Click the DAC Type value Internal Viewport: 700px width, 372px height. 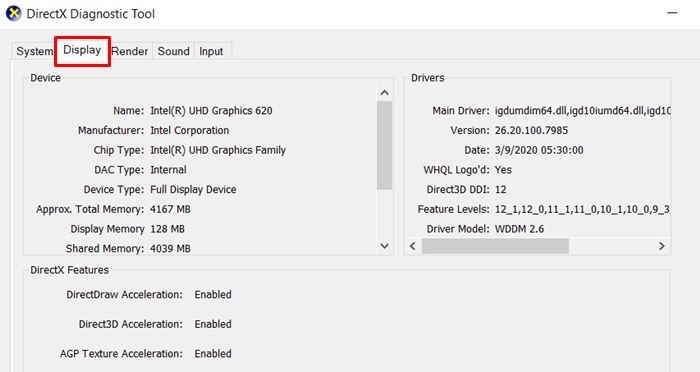click(168, 170)
